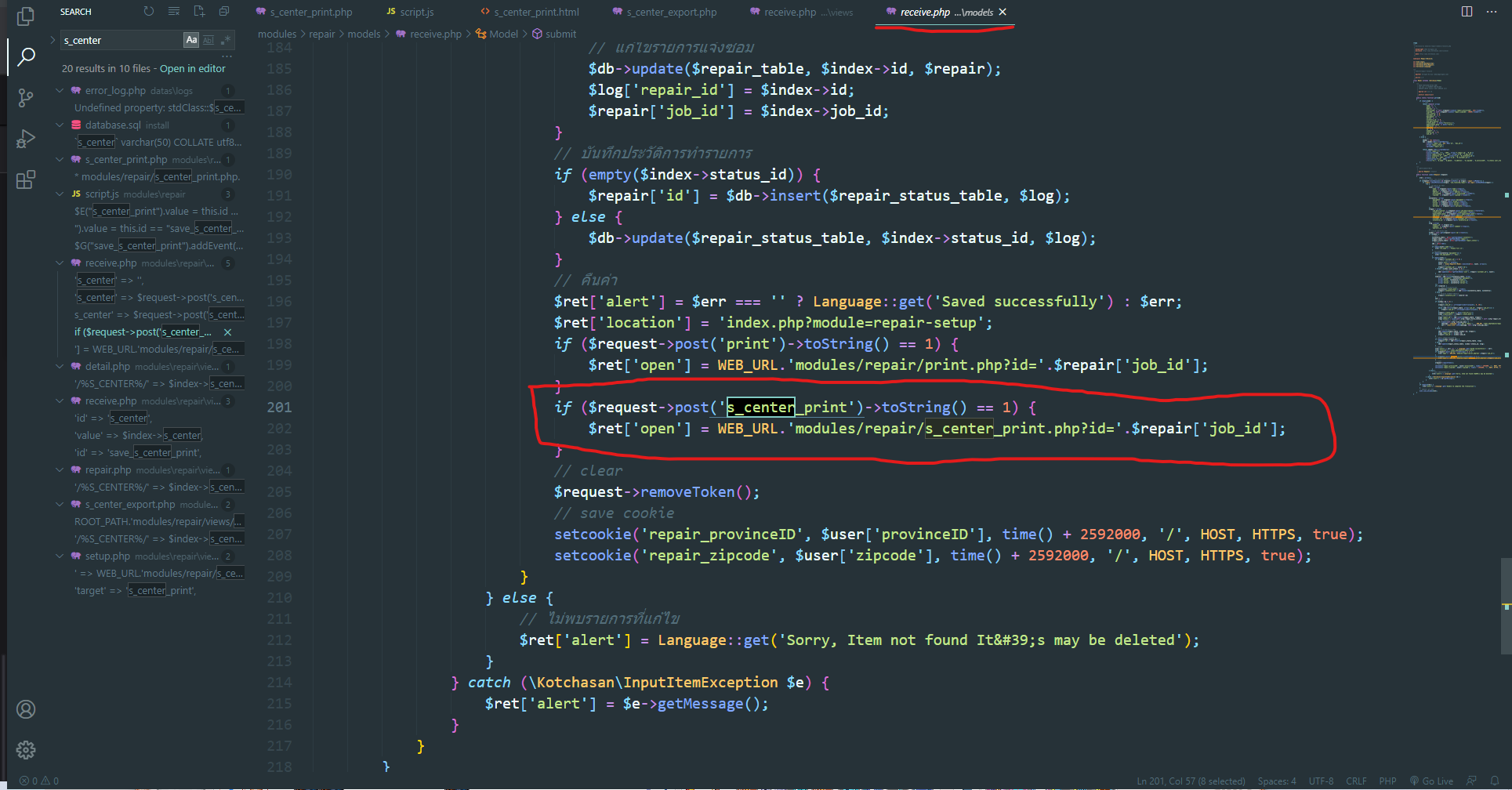1512x790 pixels.
Task: Collapse receive.php models result group
Action: pyautogui.click(x=60, y=263)
